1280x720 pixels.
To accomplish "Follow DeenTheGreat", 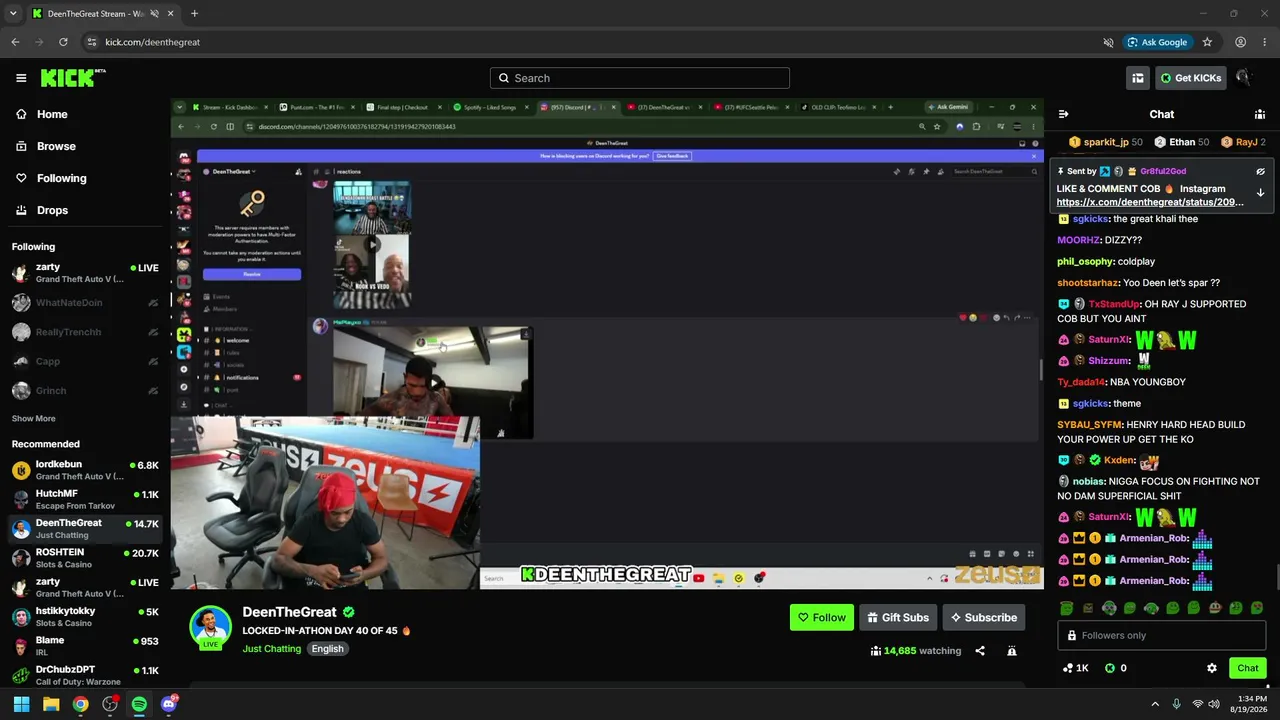I will click(821, 618).
